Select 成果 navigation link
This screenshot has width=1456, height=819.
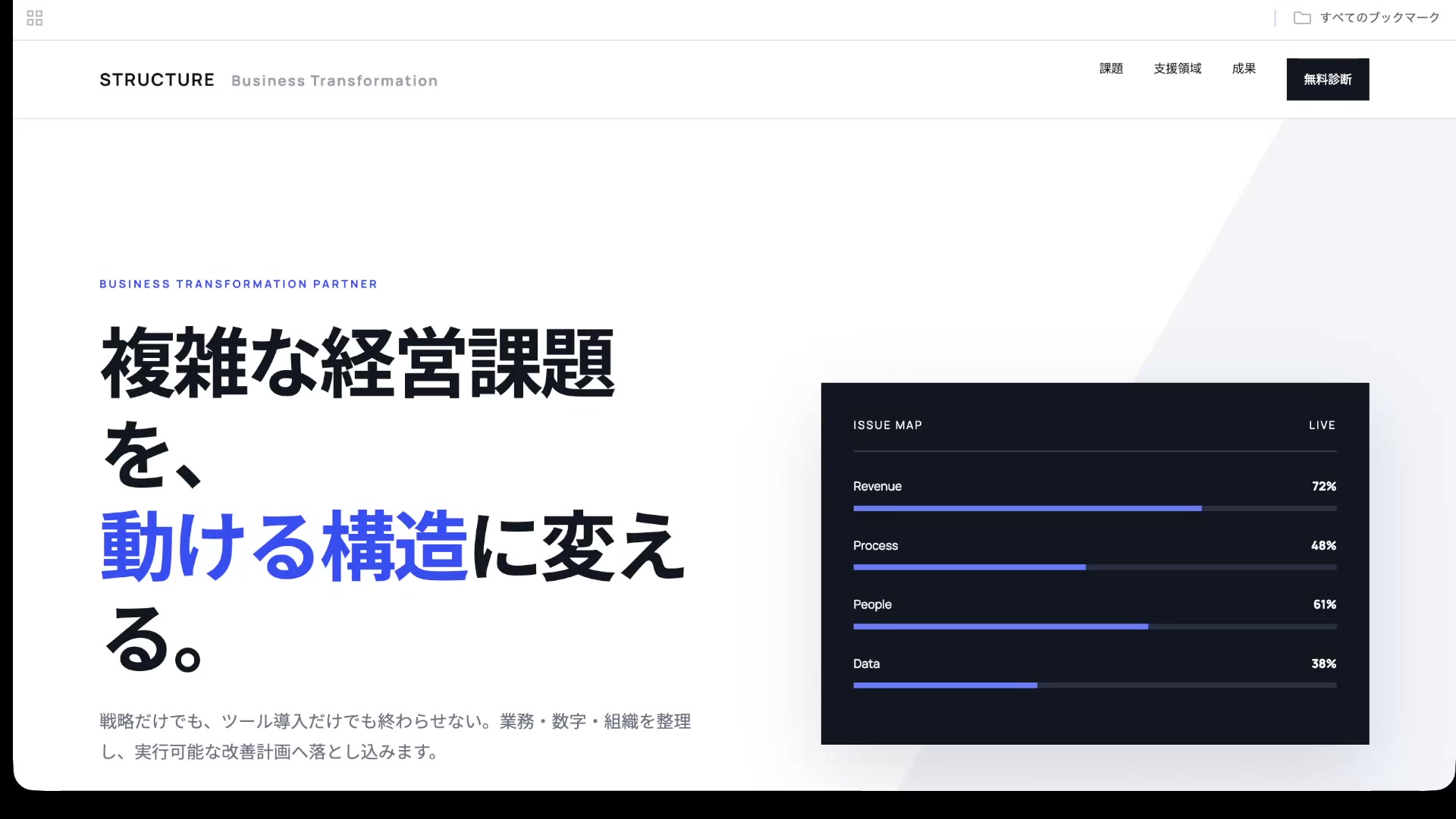[x=1244, y=68]
